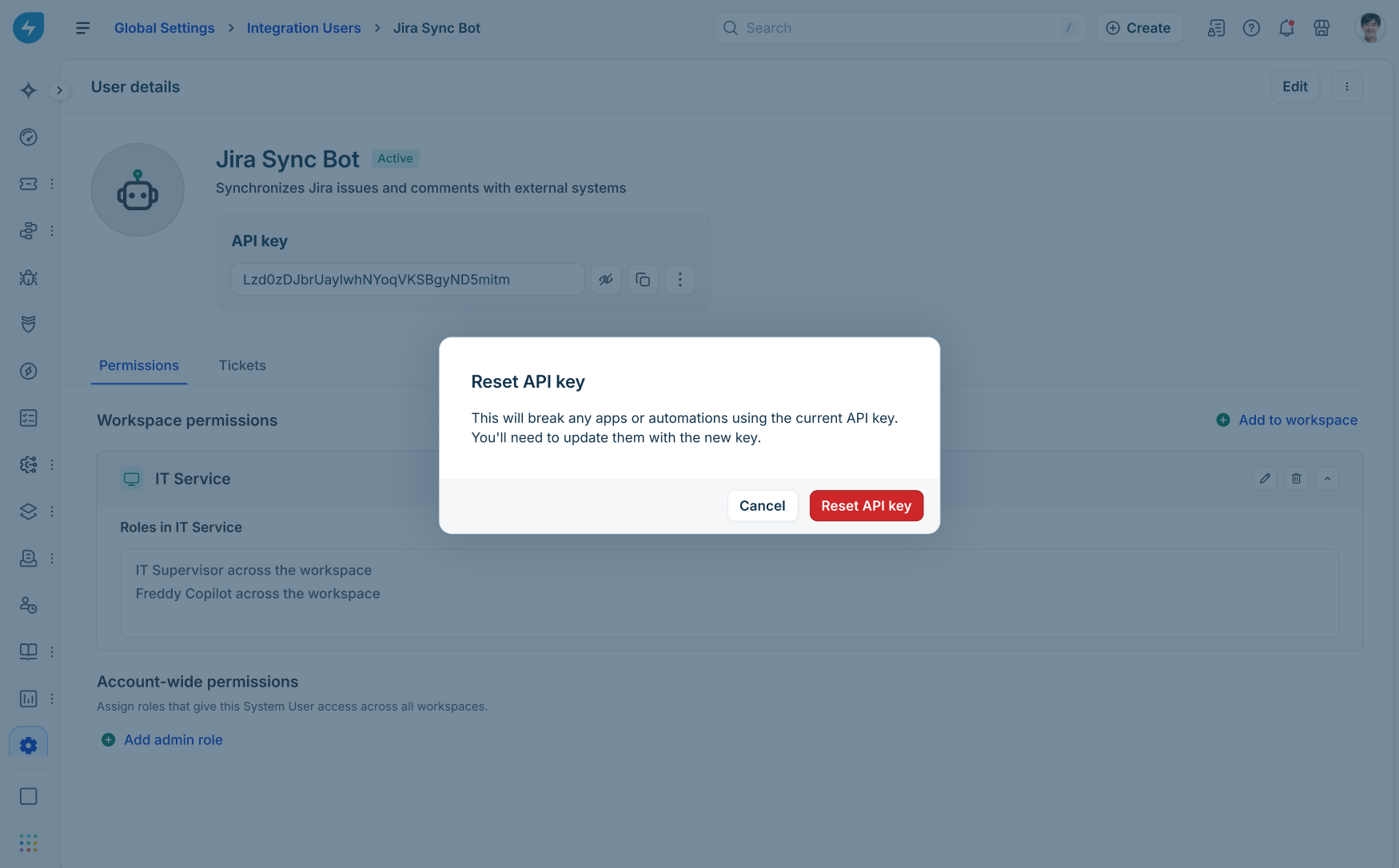This screenshot has width=1399, height=868.
Task: Open the submenu dots beside the tickets icon
Action: tap(52, 184)
